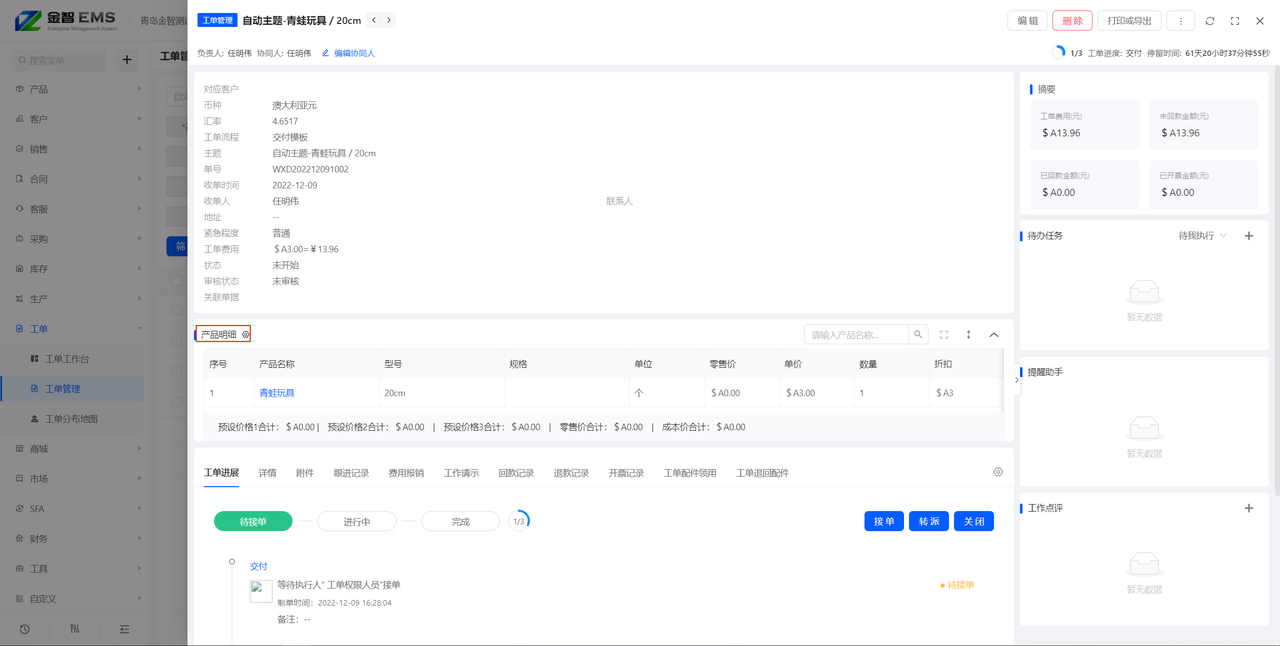Open the tab settings gear icon

pyautogui.click(x=998, y=472)
